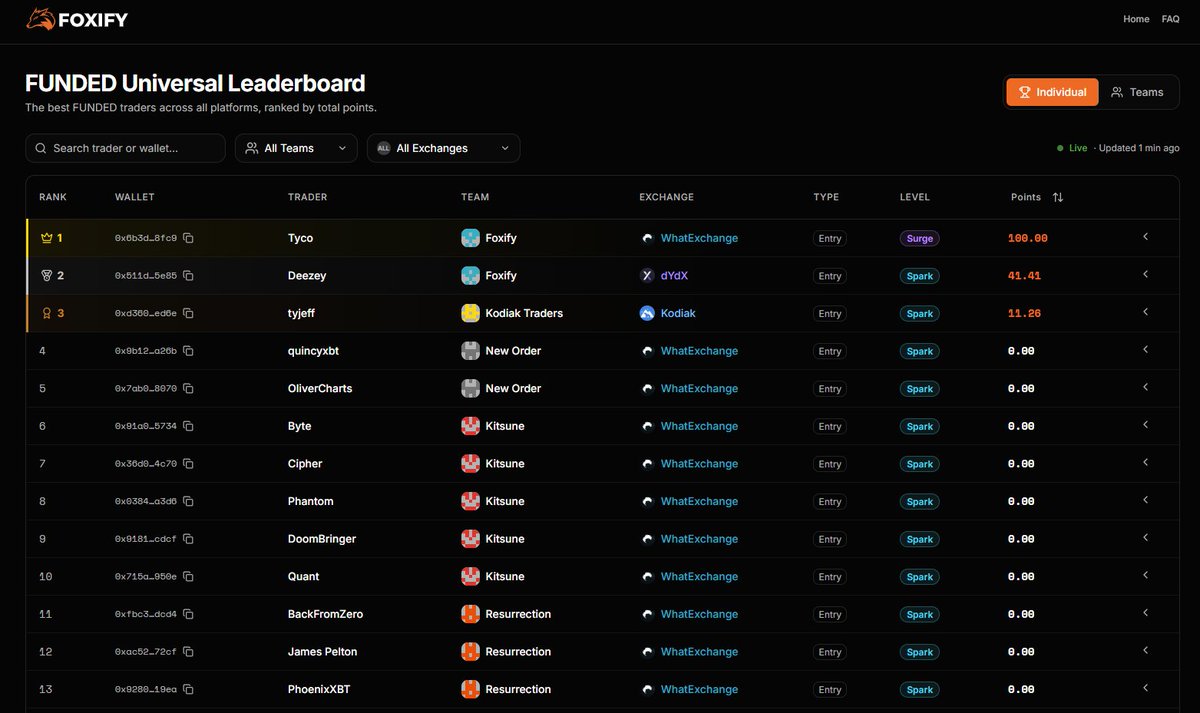Copy wallet address in Quant's row

[x=188, y=576]
